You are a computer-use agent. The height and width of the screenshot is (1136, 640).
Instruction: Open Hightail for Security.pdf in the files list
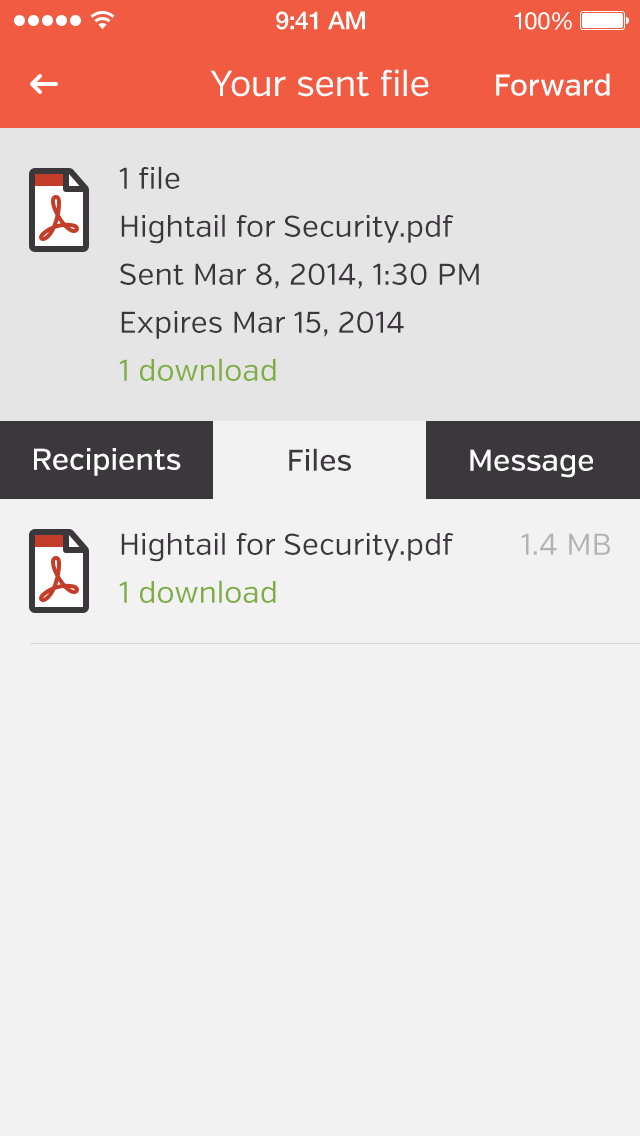285,545
